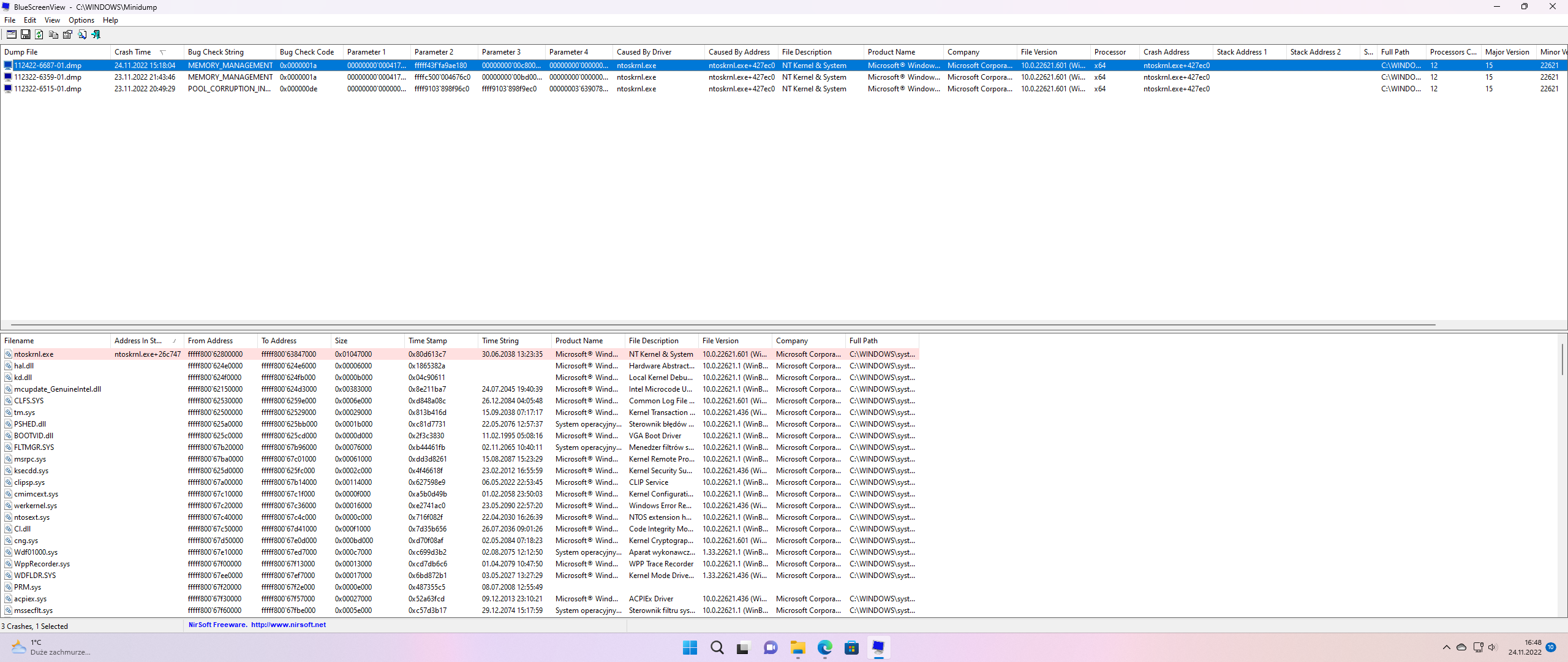Select the 112422-6687-01.dmp crash row
Viewport: 1568px width, 662px height.
coord(784,66)
